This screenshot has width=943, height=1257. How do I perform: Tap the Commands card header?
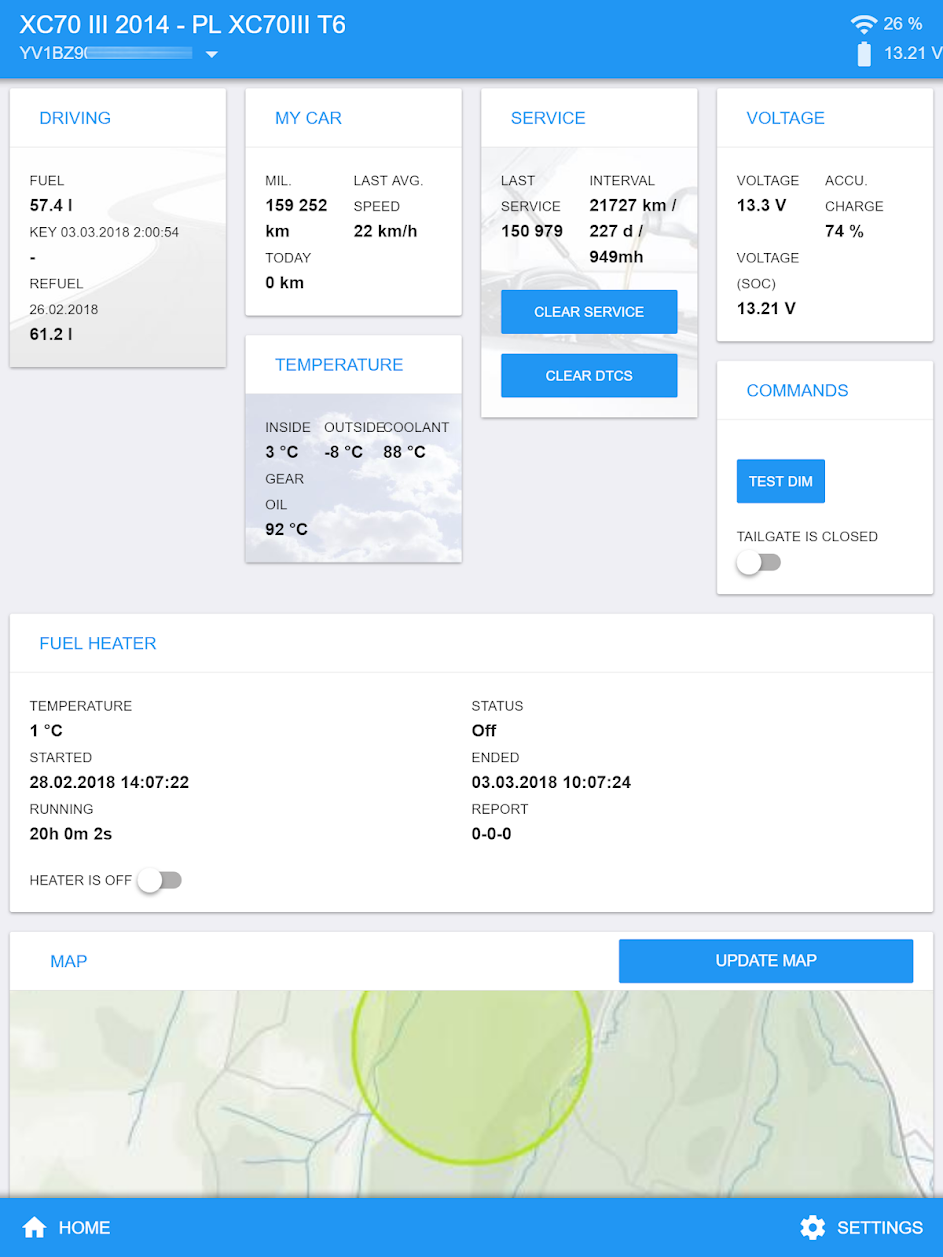point(797,391)
